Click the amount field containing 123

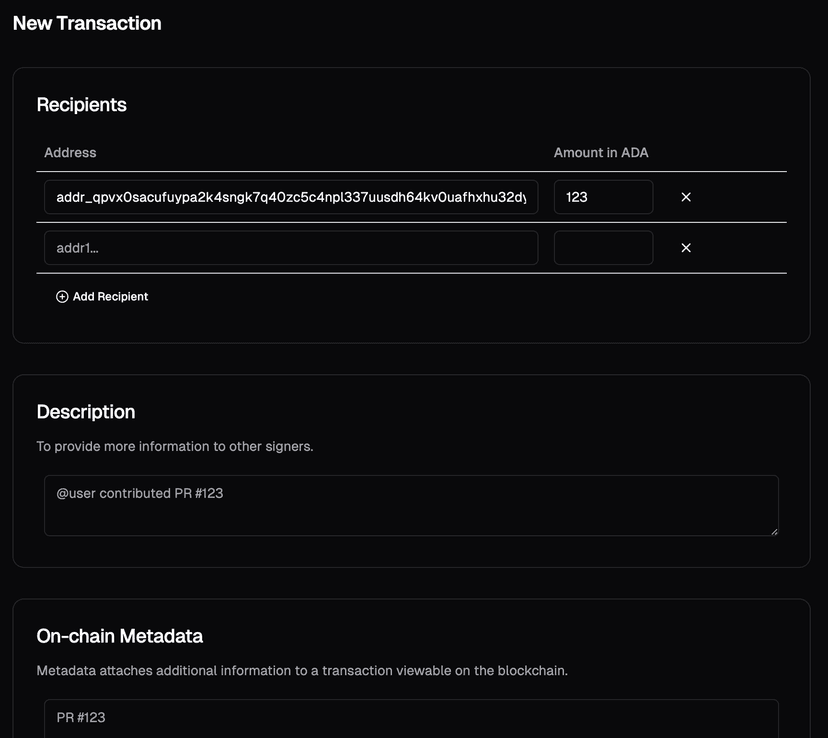point(603,197)
